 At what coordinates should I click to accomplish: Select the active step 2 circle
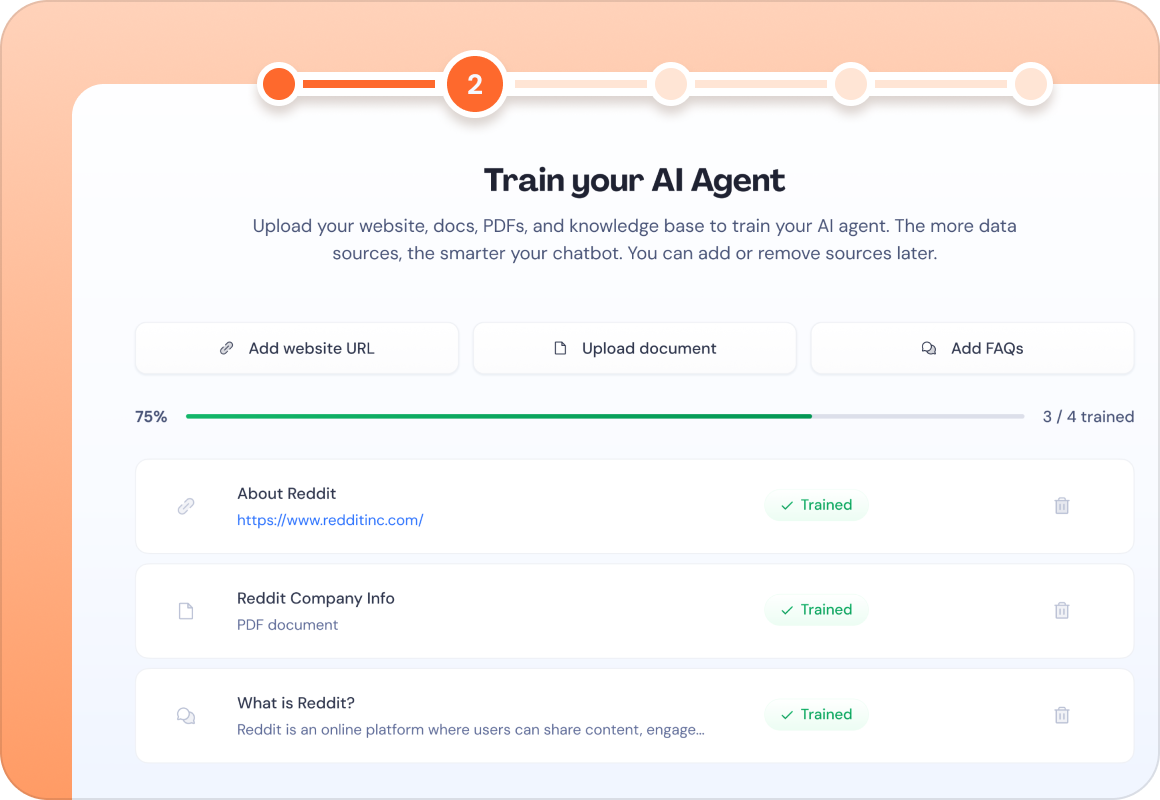point(475,84)
